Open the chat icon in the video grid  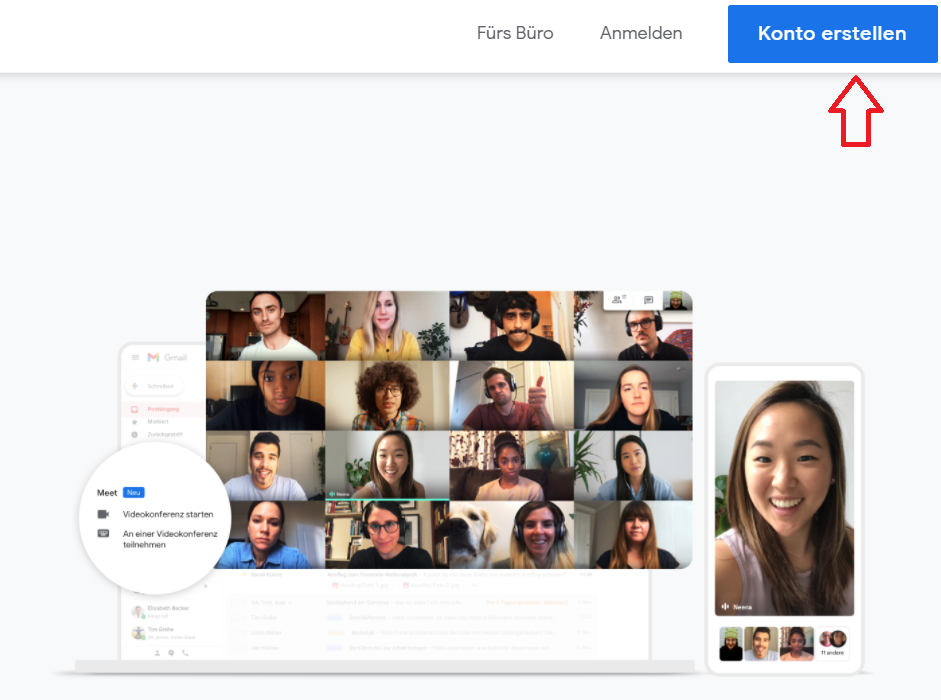point(648,300)
